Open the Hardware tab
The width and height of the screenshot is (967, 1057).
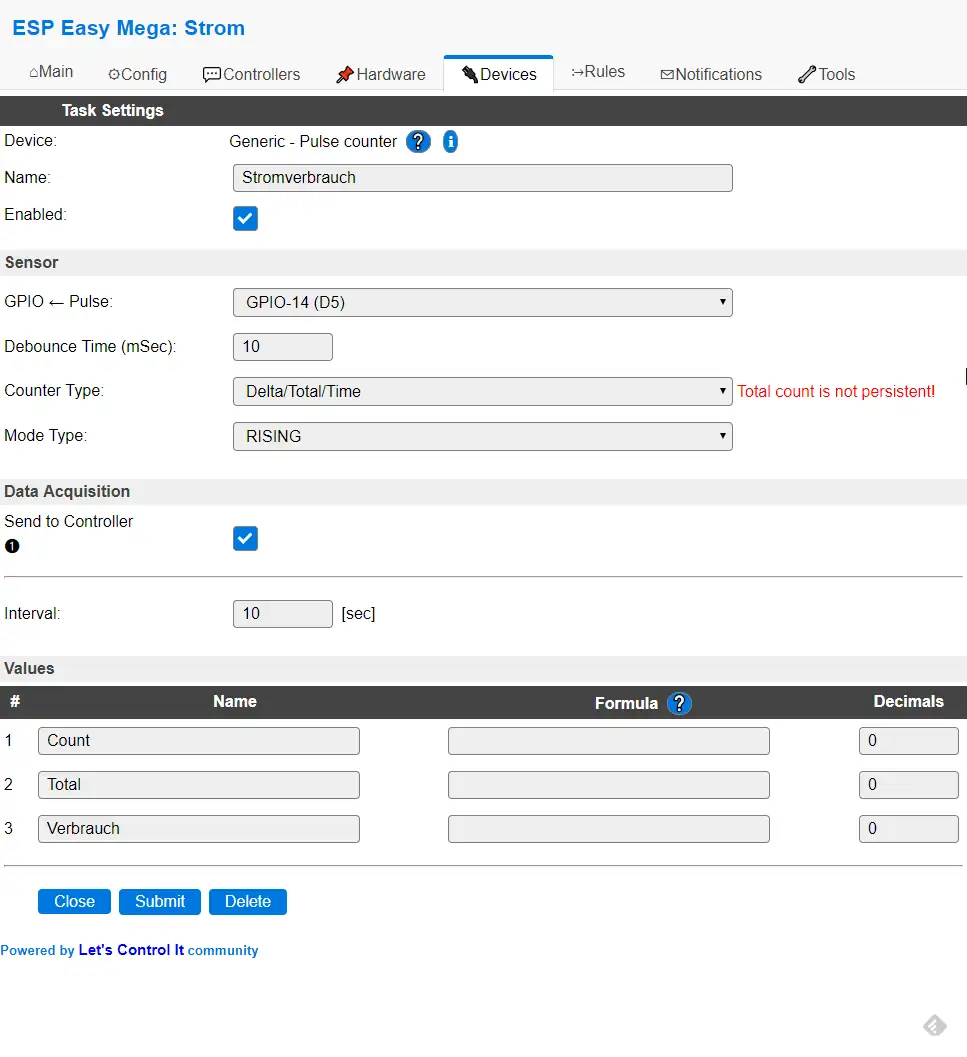click(380, 74)
